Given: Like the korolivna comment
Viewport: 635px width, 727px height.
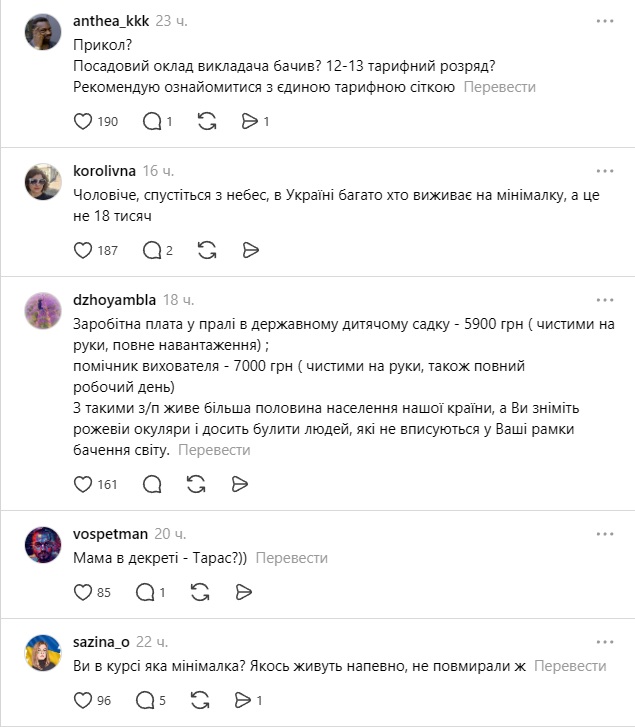Looking at the screenshot, I should 84,250.
